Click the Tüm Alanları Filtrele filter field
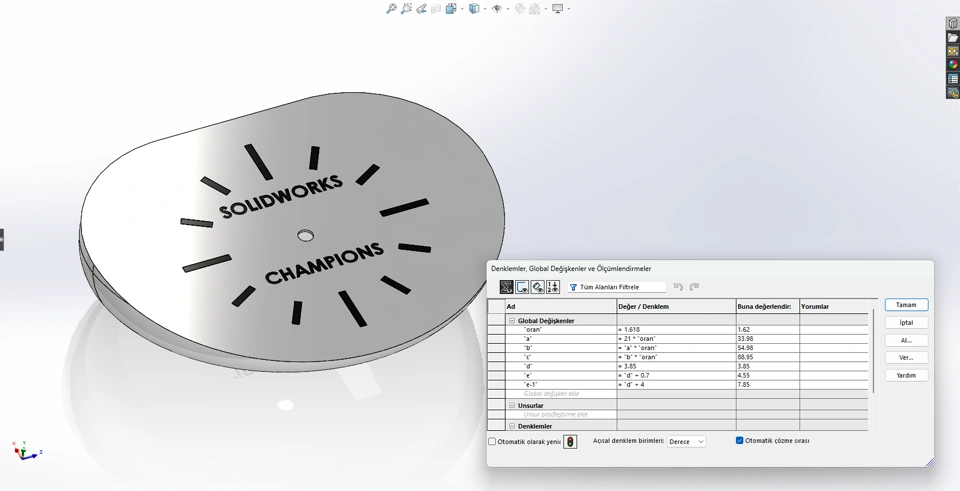The width and height of the screenshot is (960, 491). [617, 287]
